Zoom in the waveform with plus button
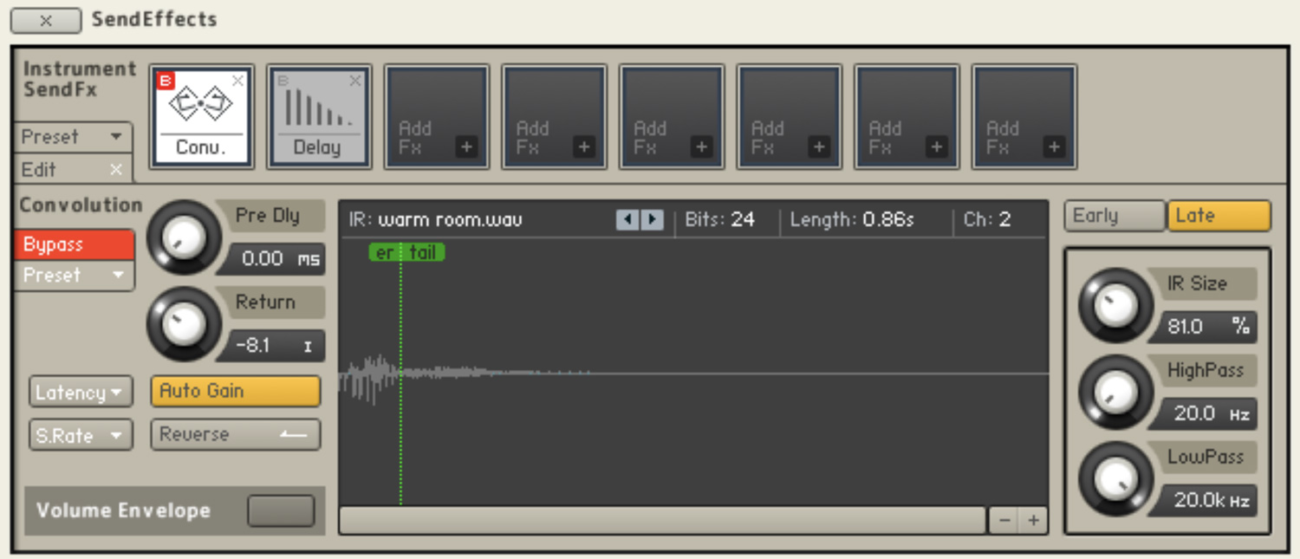The height and width of the screenshot is (559, 1300). point(1033,520)
